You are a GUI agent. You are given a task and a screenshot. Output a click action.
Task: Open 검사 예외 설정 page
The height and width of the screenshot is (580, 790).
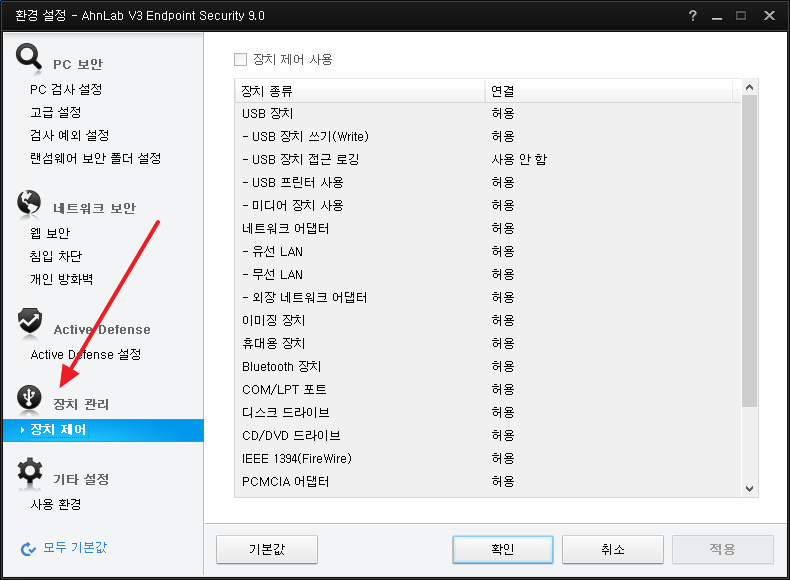click(x=70, y=135)
